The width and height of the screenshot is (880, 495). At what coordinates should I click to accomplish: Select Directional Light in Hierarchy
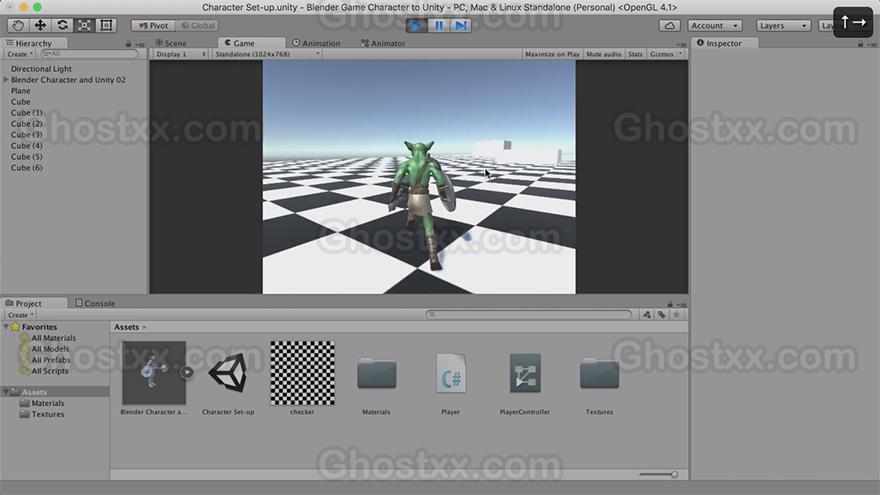[x=41, y=68]
